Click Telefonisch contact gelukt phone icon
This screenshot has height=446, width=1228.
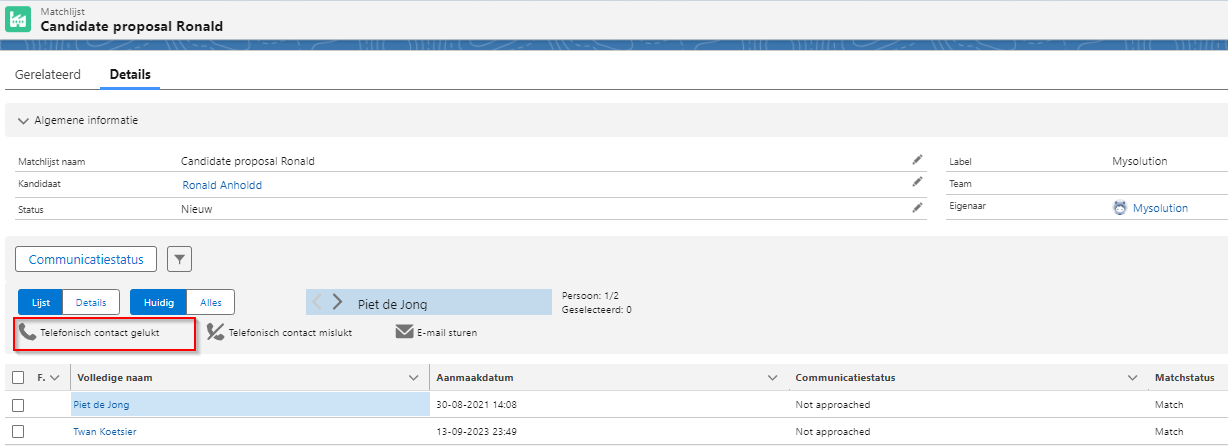(x=28, y=332)
